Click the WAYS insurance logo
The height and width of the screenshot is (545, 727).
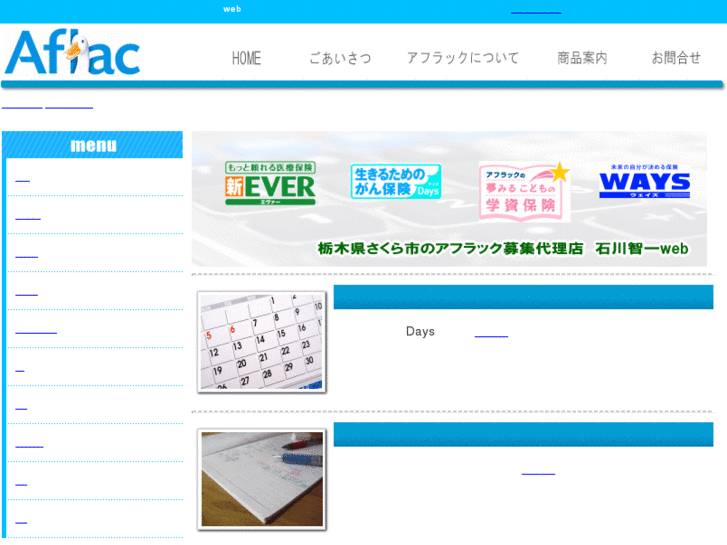tap(644, 181)
